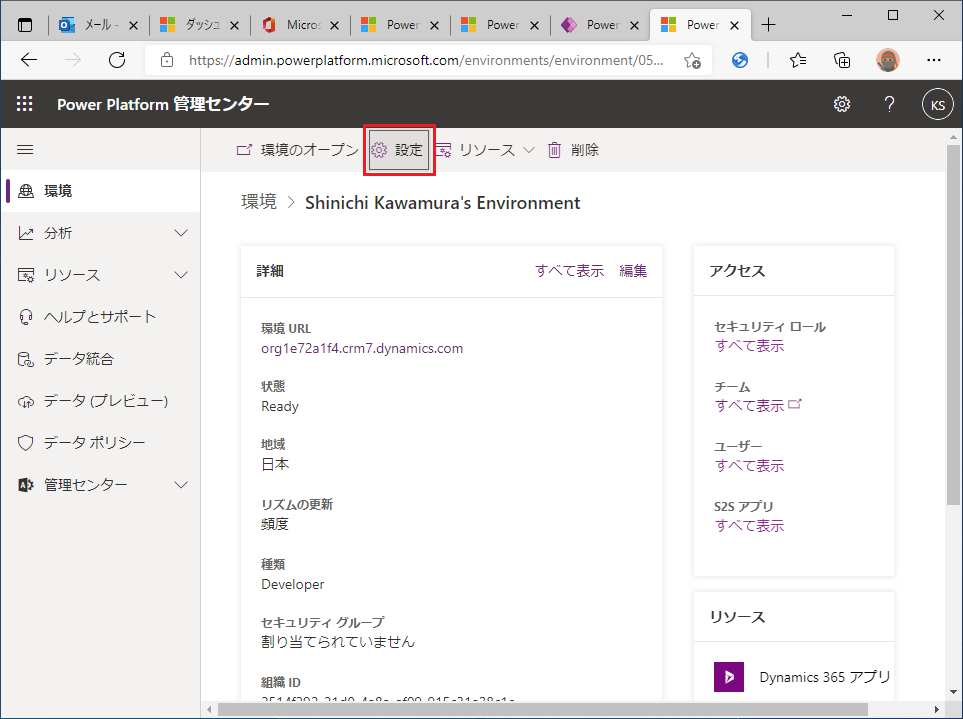Add this page to favorites star icon

coord(692,60)
